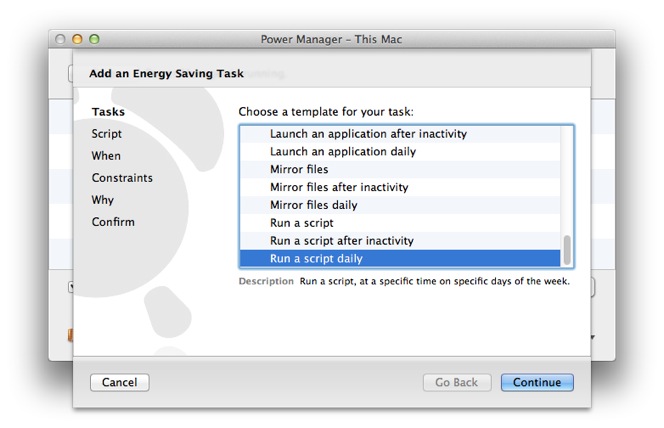Click the Confirm step in sidebar
Viewport: 664px width, 428px height.
[x=113, y=222]
